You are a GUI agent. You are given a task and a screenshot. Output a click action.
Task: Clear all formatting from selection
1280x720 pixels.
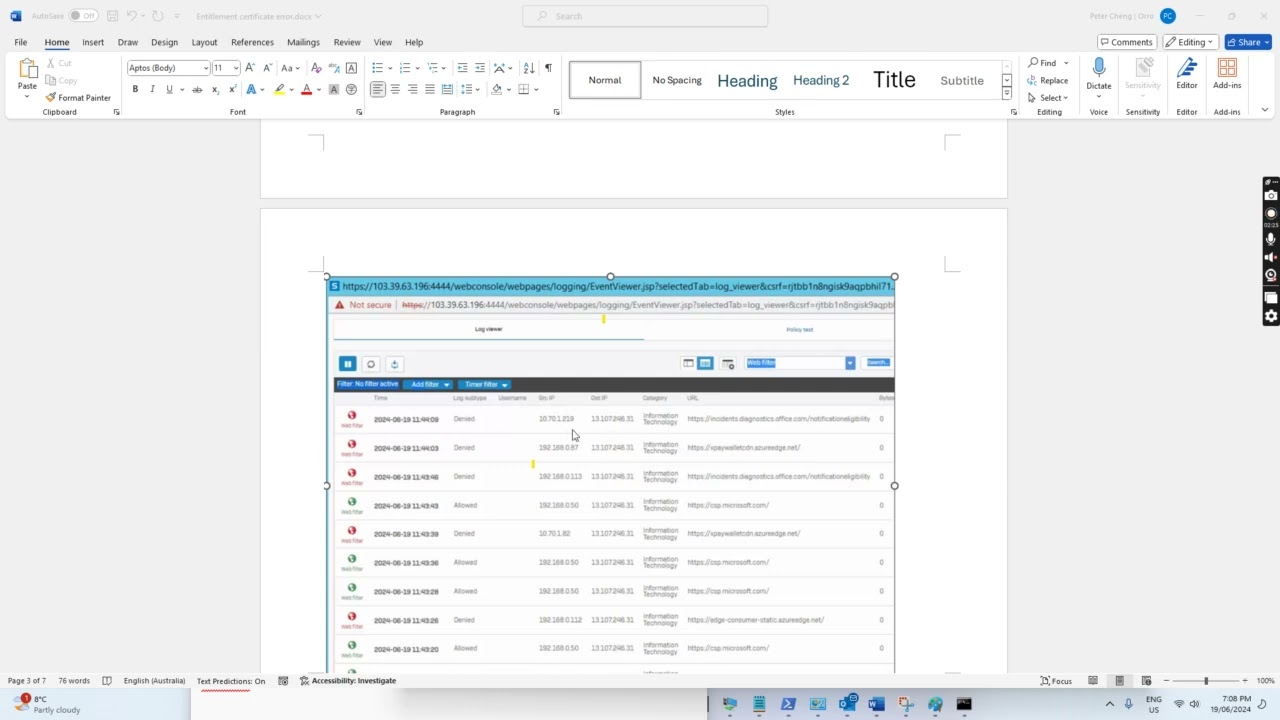click(x=317, y=68)
